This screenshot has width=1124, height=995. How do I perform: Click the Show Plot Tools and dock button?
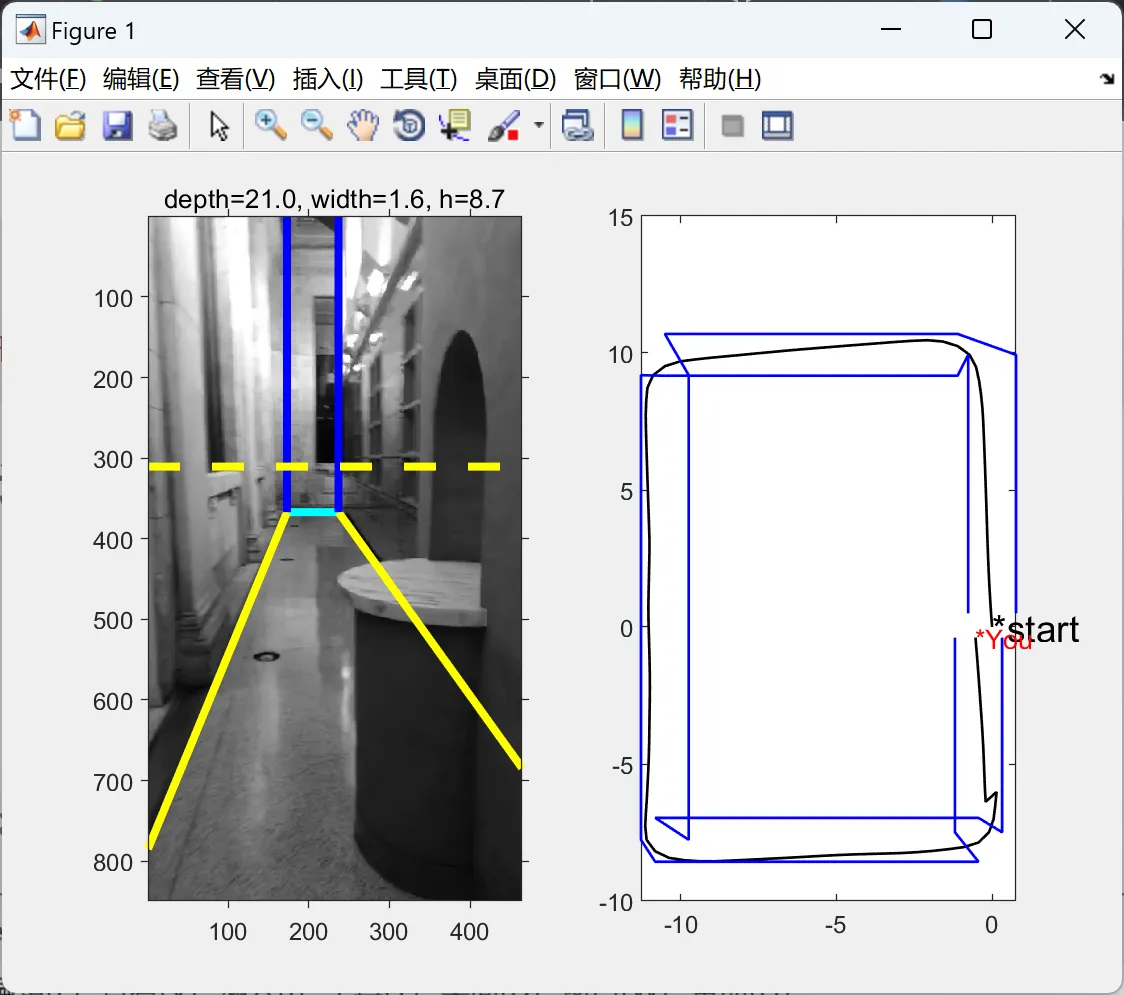777,126
